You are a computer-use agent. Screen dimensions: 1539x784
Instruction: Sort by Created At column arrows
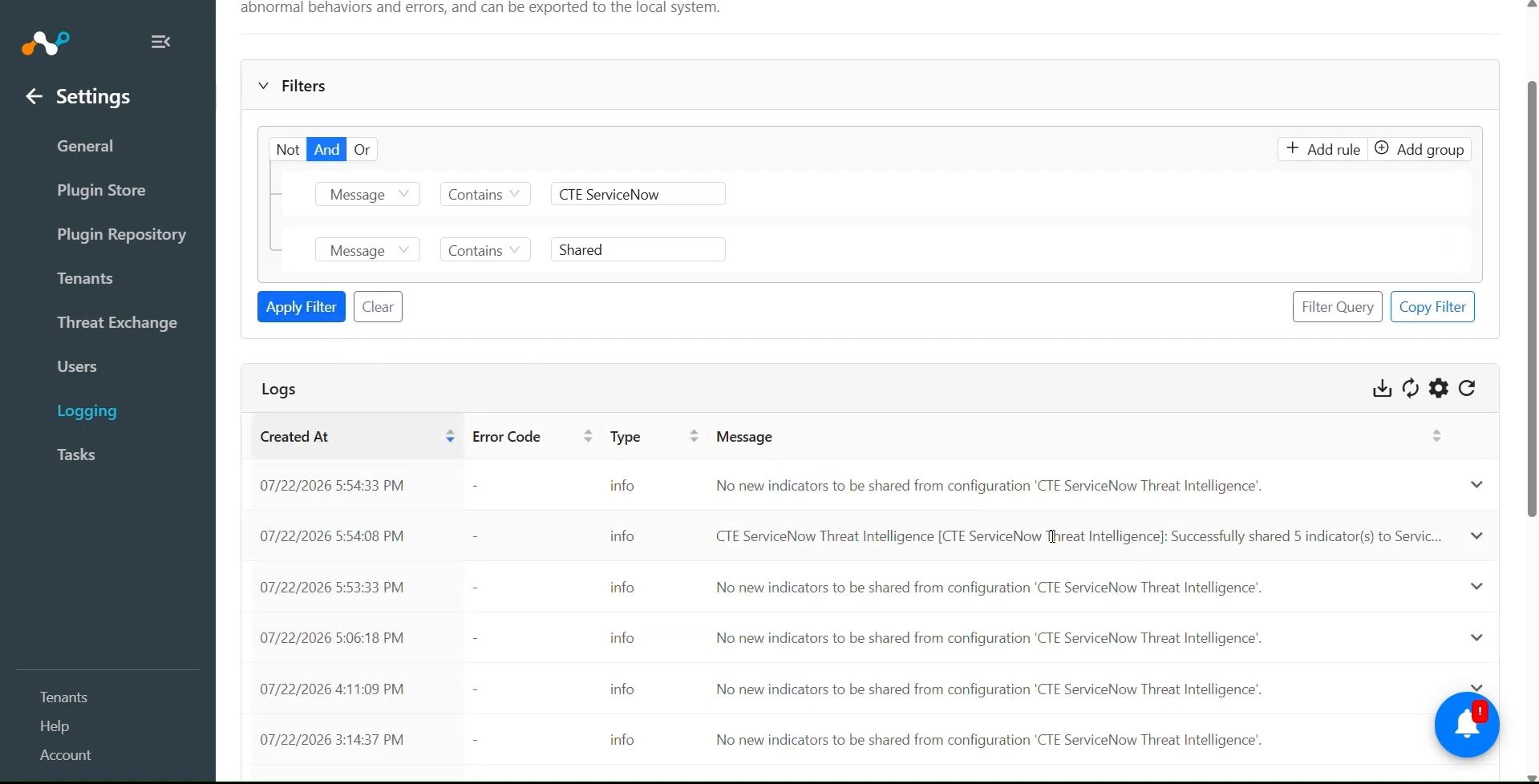click(450, 437)
